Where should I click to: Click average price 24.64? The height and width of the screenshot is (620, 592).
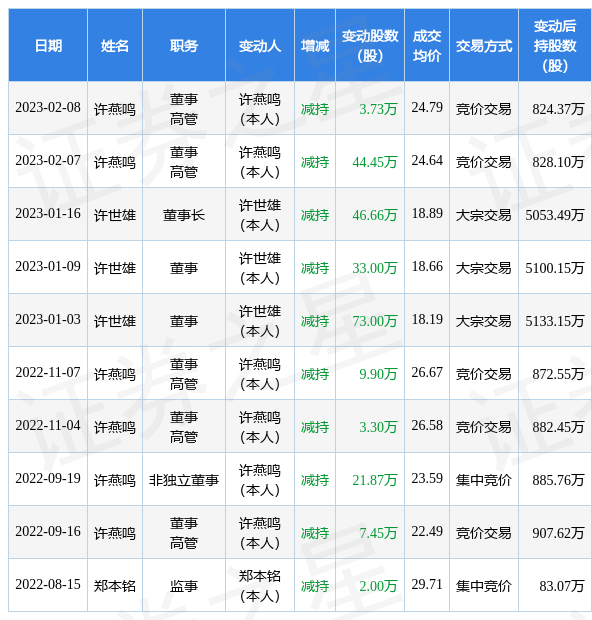(427, 161)
